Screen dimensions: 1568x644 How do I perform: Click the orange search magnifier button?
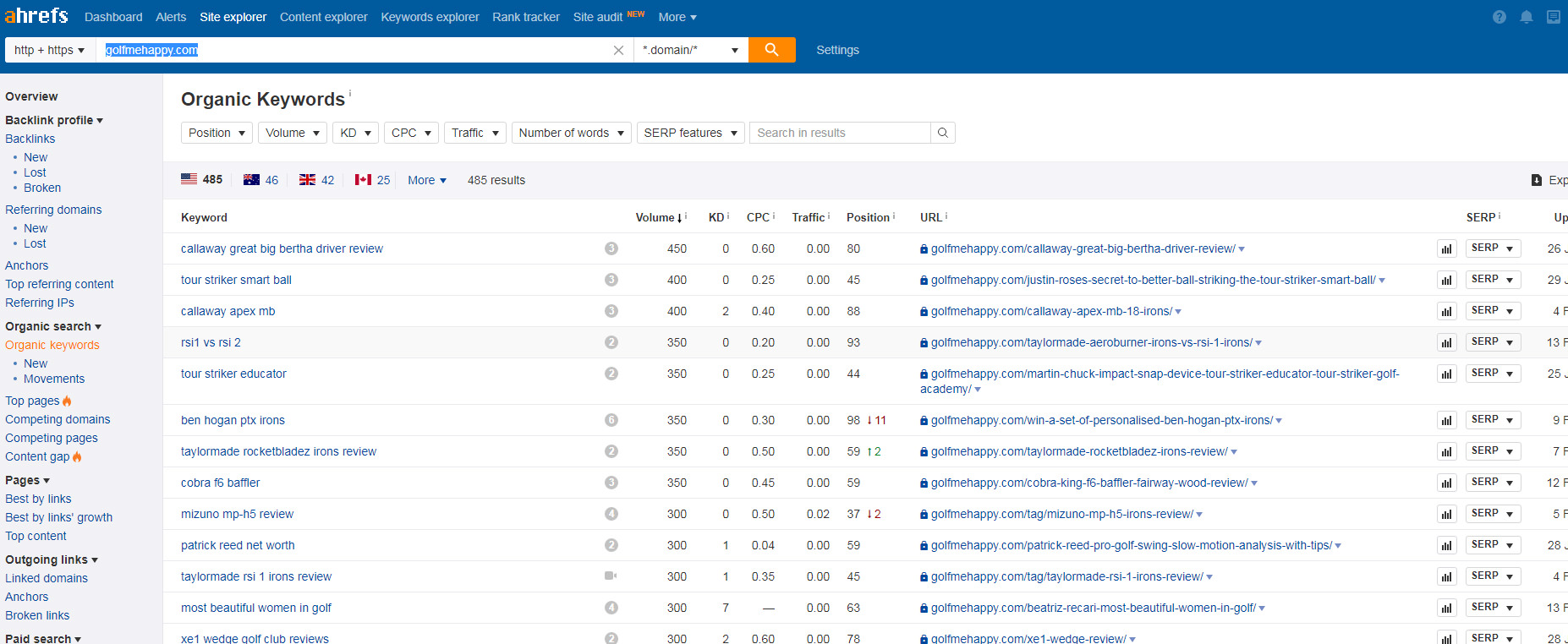coord(771,50)
